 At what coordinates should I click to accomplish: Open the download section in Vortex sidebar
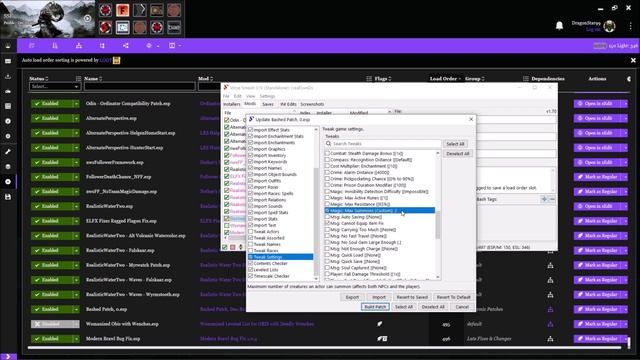click(8, 76)
